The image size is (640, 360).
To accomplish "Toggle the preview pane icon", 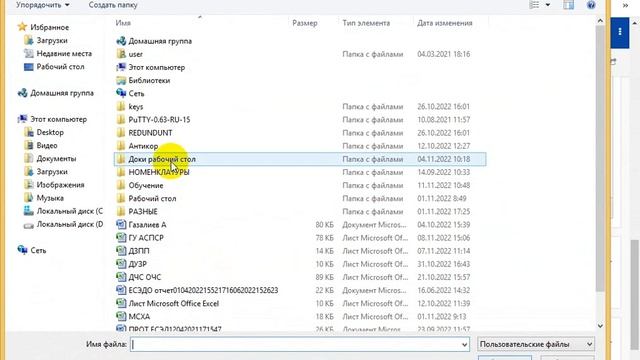I will tap(568, 5).
